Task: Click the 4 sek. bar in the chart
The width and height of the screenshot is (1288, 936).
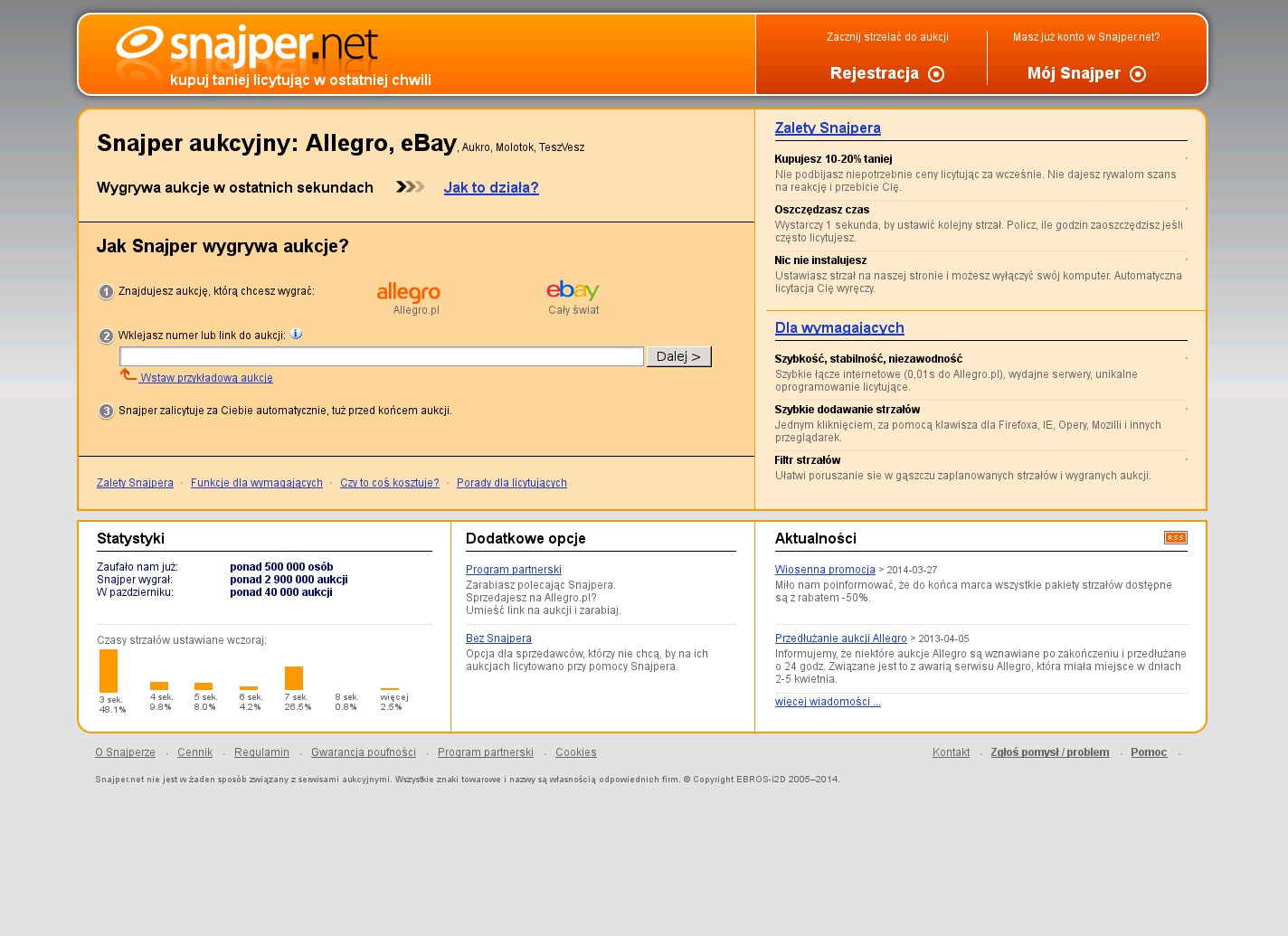Action: pyautogui.click(x=159, y=686)
